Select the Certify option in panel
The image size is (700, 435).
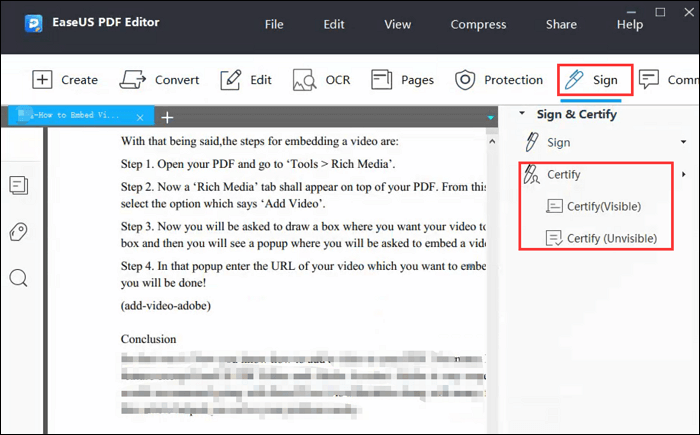point(563,175)
